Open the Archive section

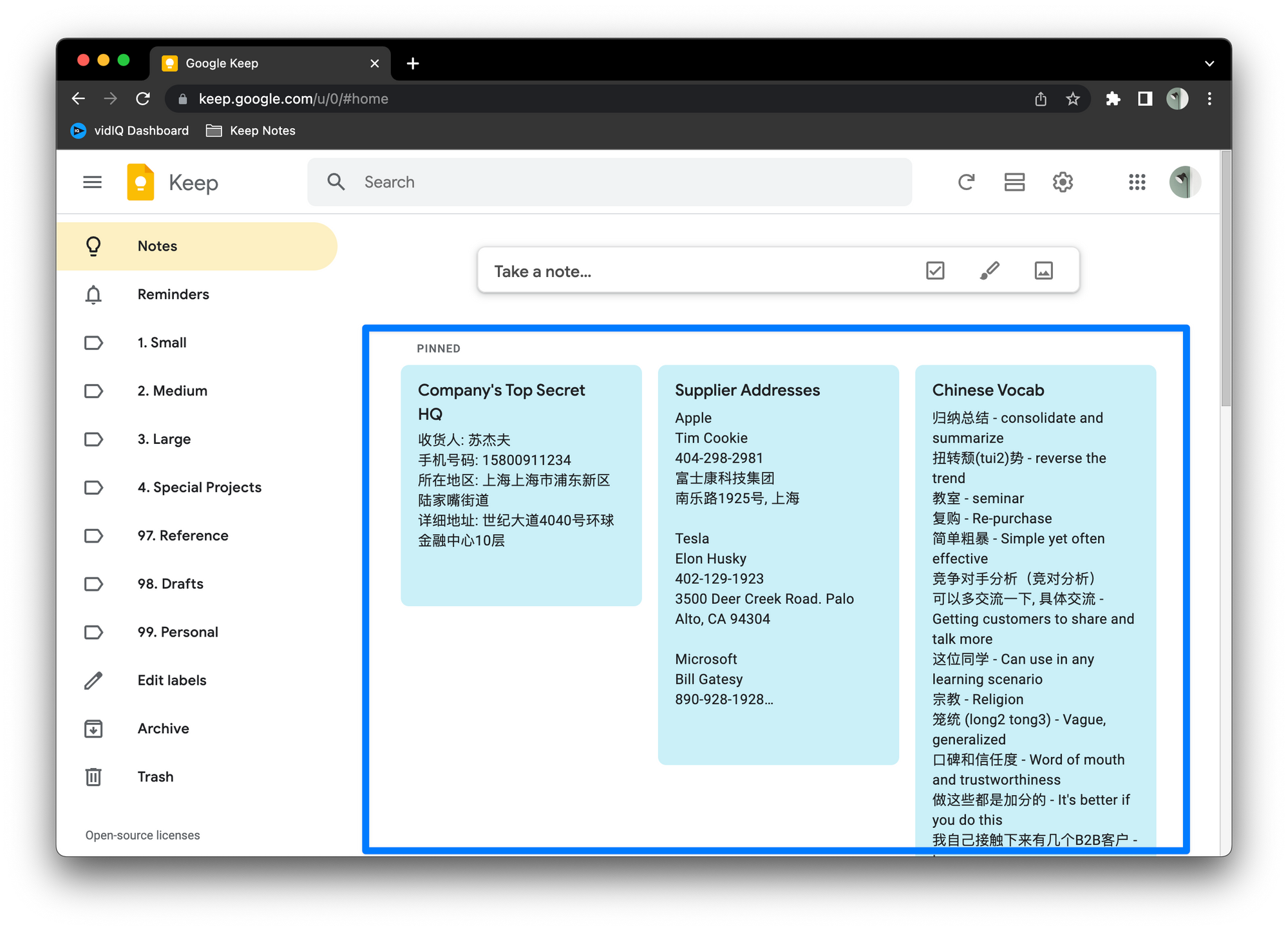click(x=163, y=729)
